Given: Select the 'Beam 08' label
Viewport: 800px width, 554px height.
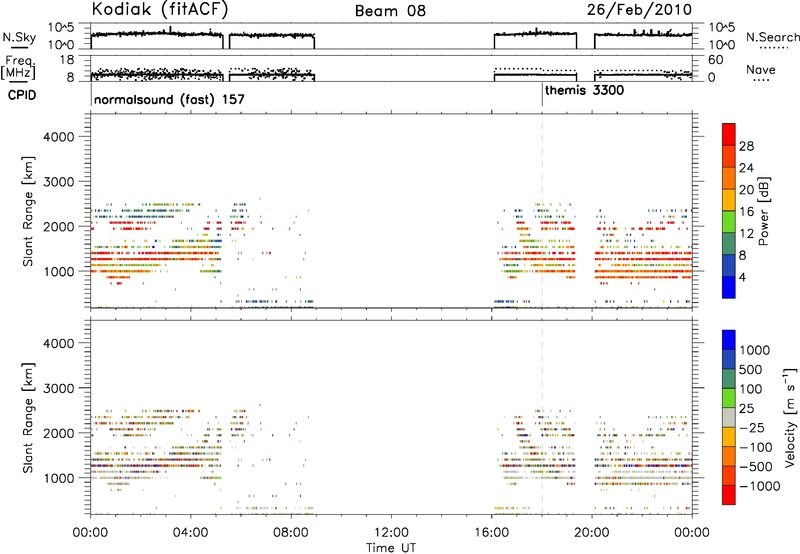Looking at the screenshot, I should (x=390, y=11).
